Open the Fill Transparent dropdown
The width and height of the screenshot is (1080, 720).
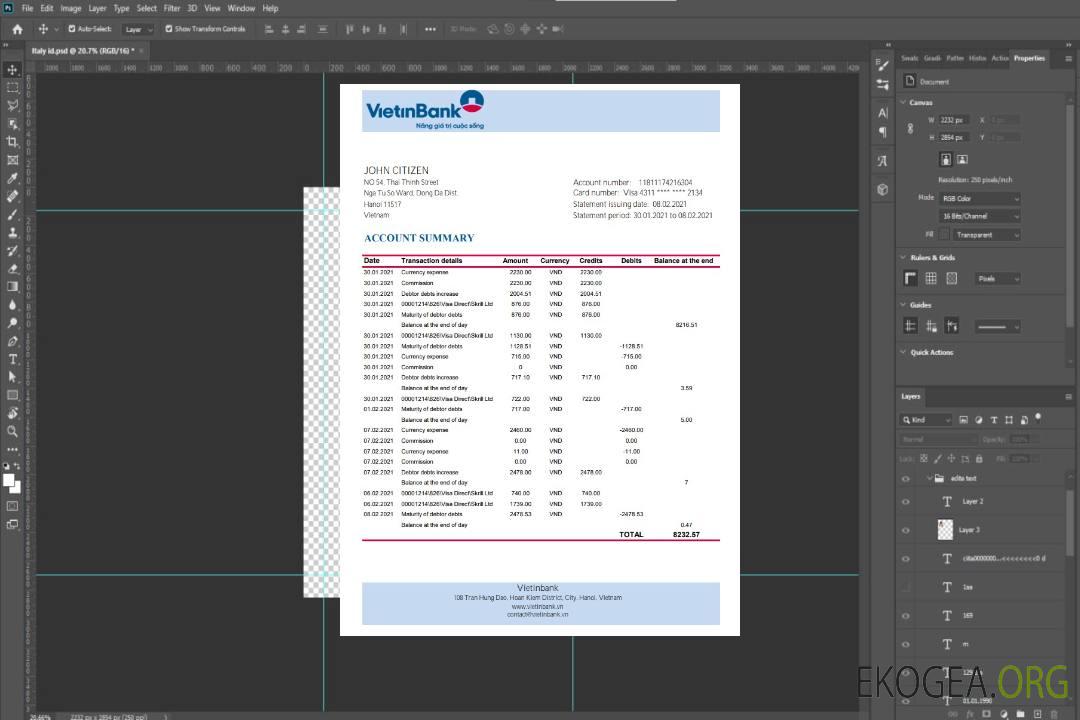coord(987,235)
